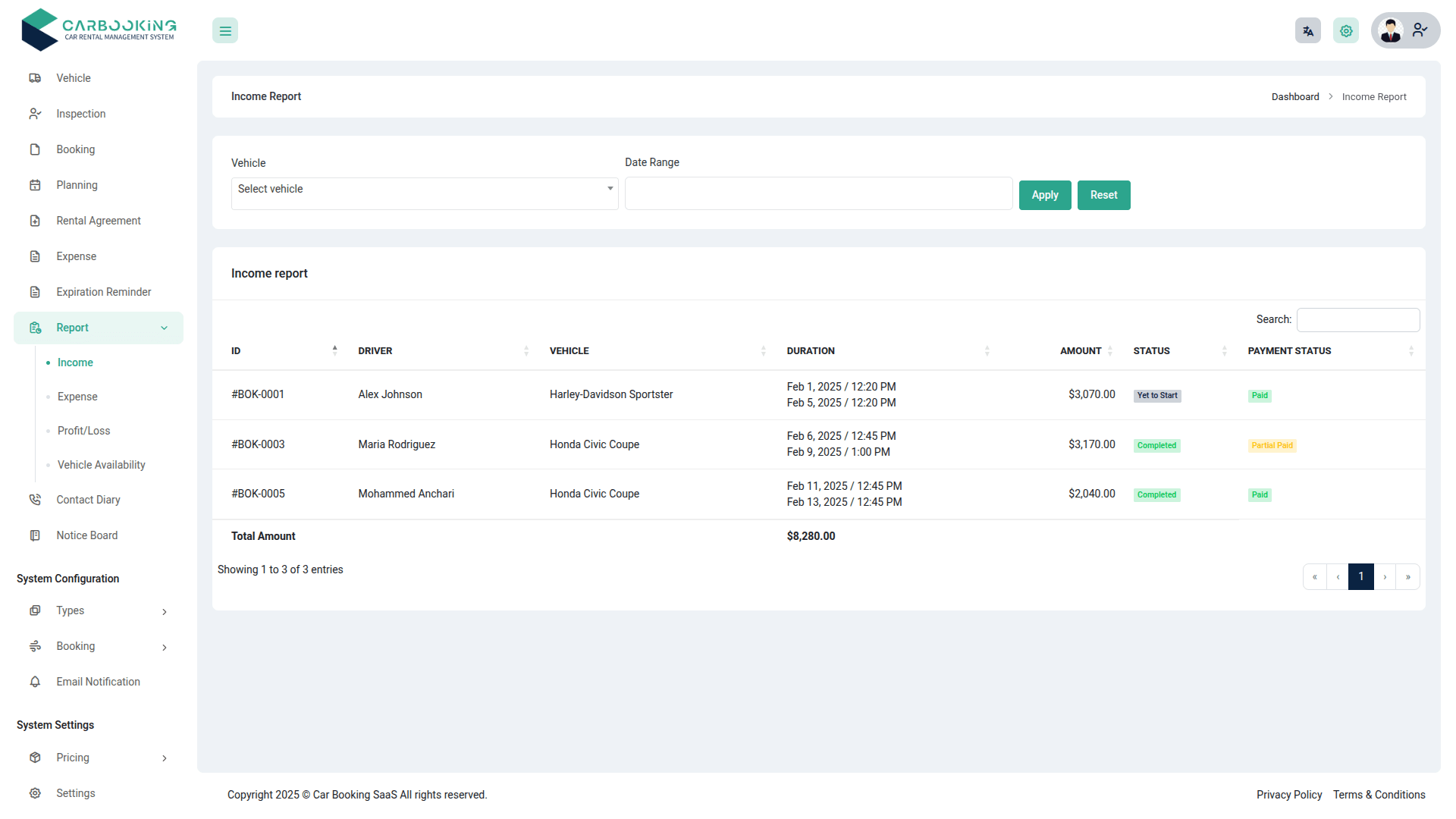Click the Apply filter button
The image size is (1456, 819).
tap(1044, 195)
